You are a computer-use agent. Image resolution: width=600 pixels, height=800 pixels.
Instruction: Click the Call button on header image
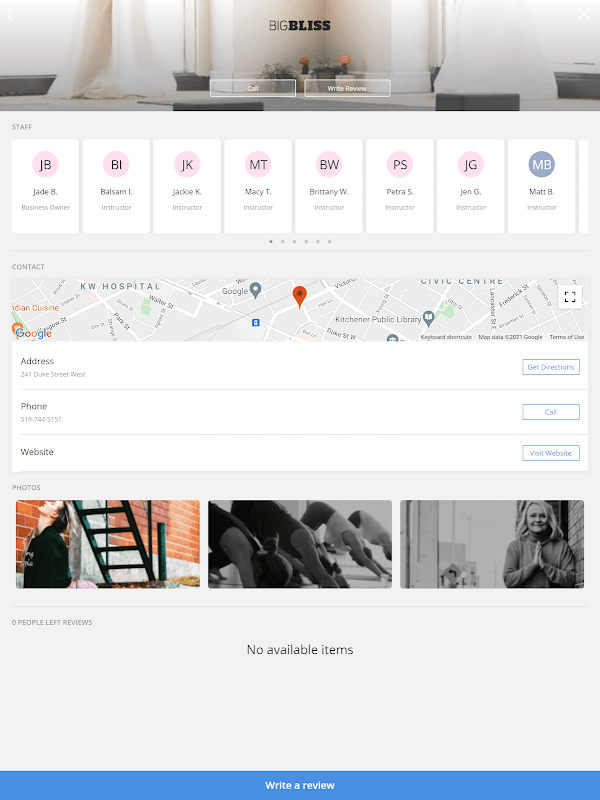[253, 88]
